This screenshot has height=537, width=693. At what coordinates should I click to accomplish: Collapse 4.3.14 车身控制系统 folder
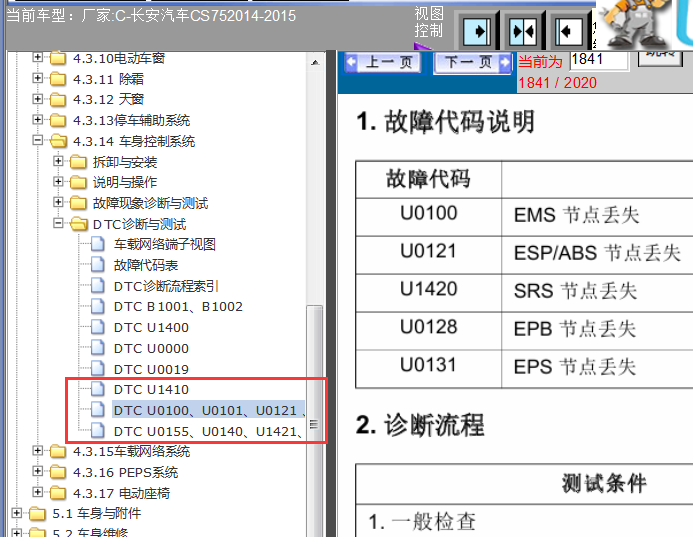38,140
